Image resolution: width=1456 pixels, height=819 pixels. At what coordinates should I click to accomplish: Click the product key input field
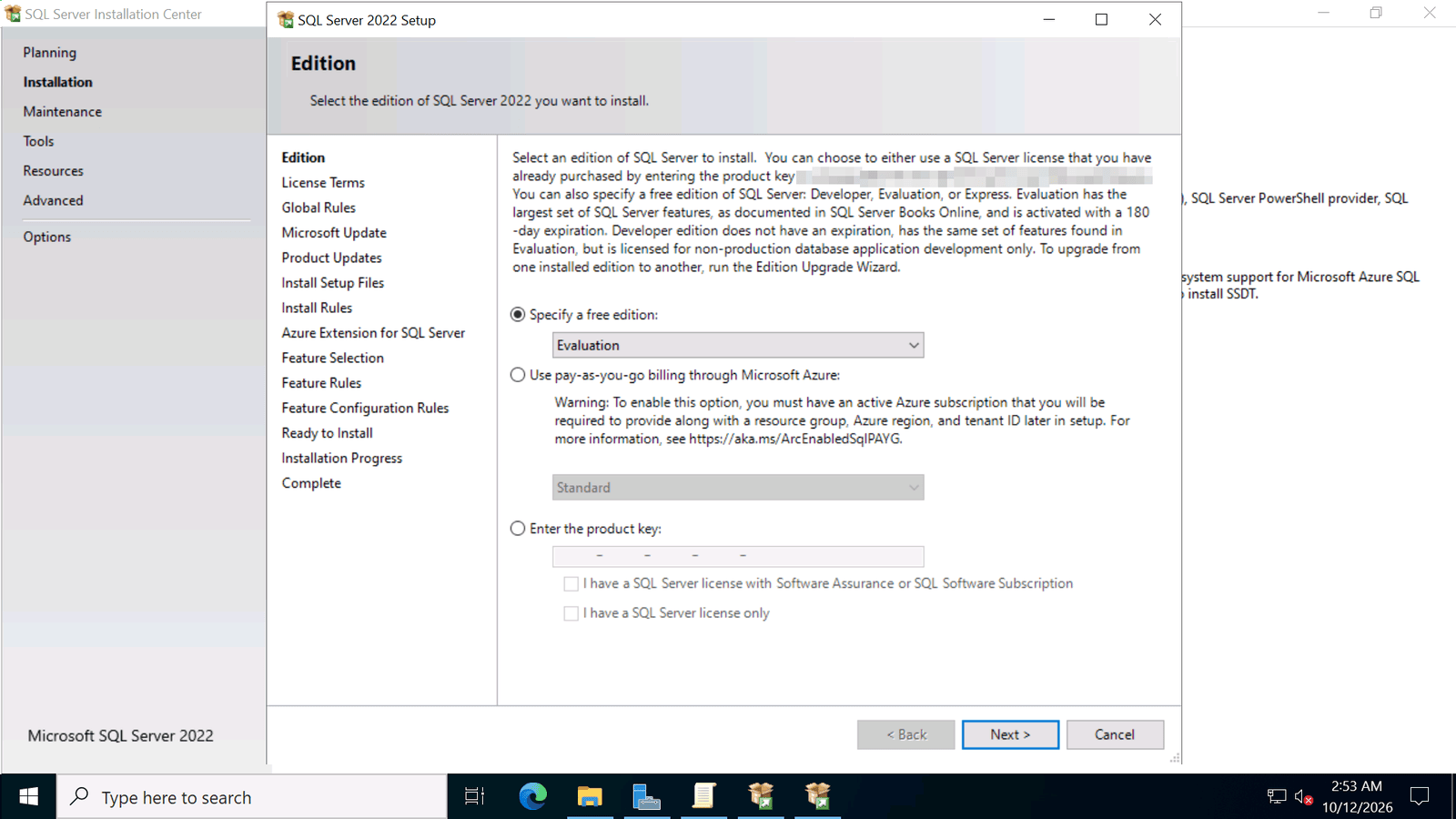pyautogui.click(x=738, y=556)
